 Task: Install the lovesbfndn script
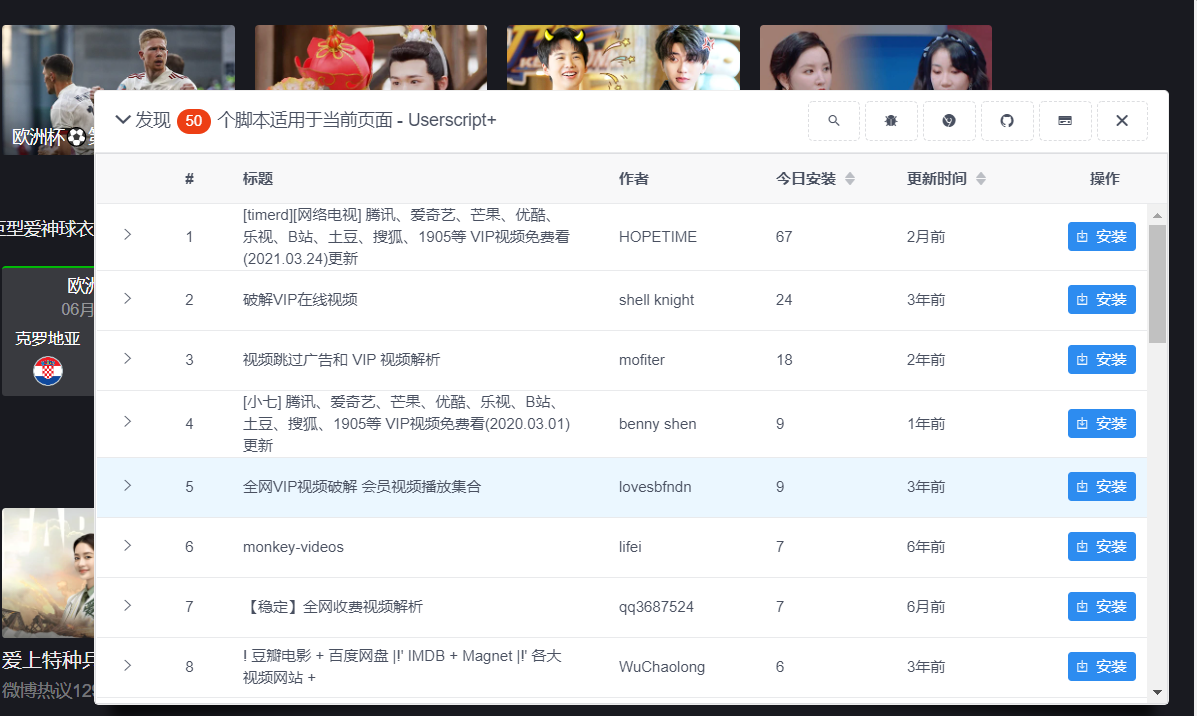(x=1102, y=486)
